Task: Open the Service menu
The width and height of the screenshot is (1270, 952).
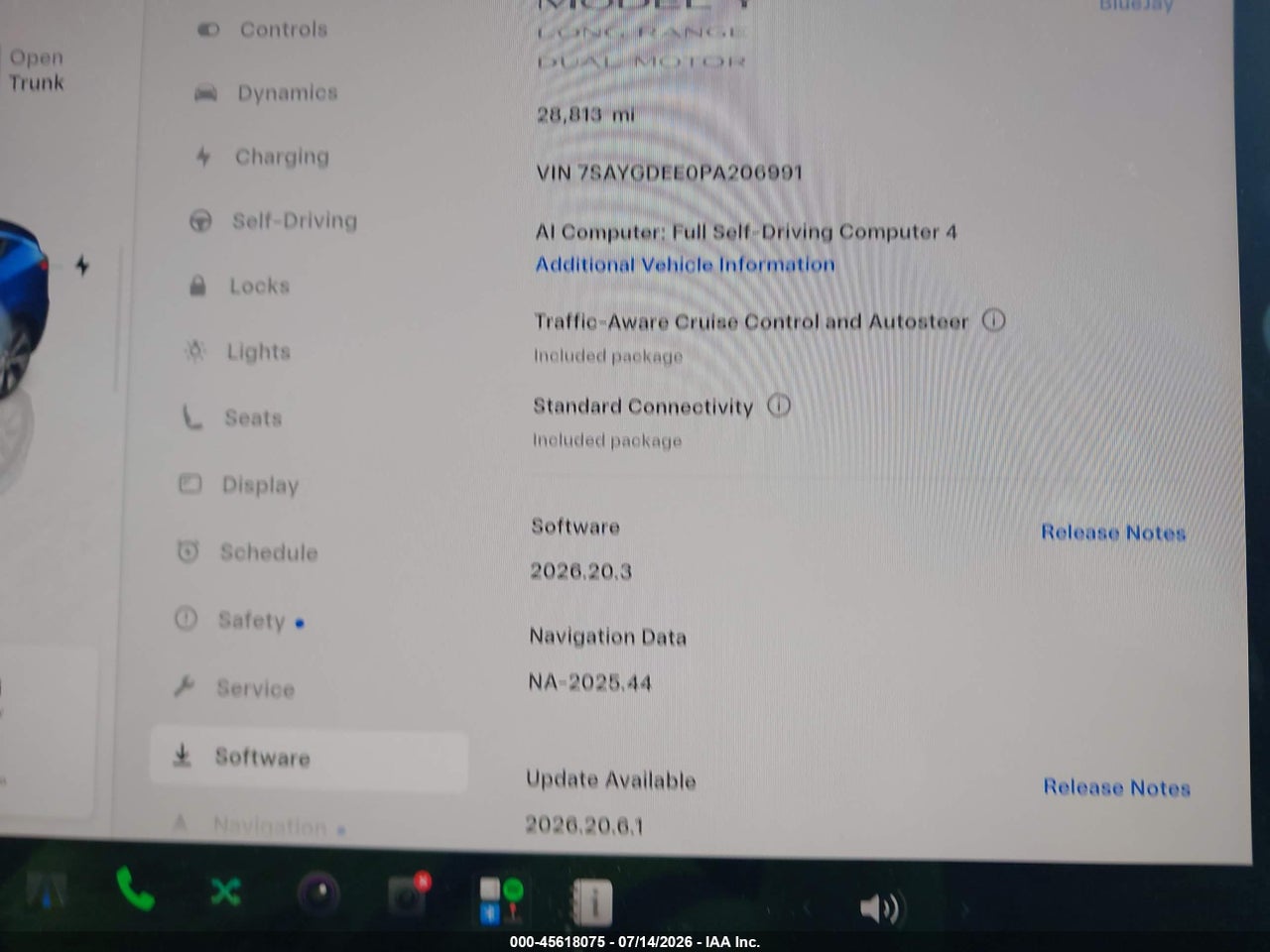Action: point(233,688)
